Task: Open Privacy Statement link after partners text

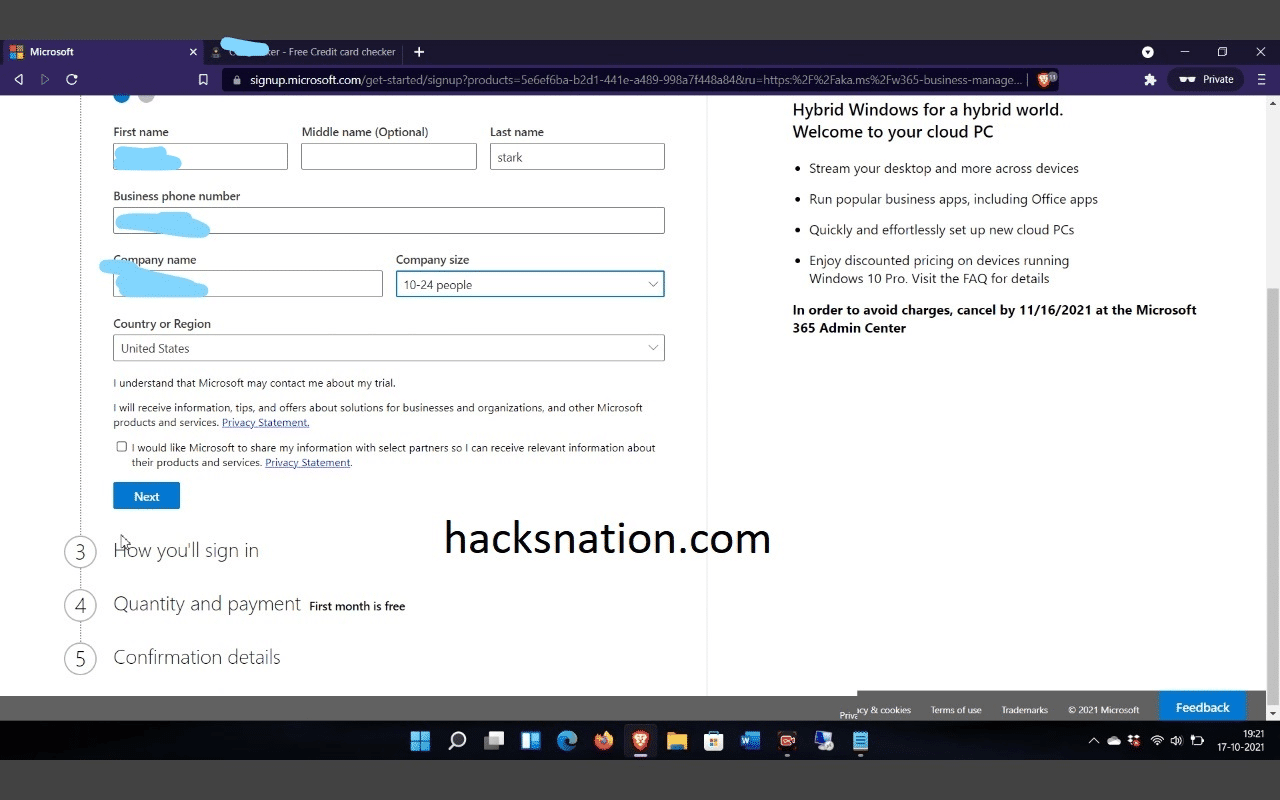Action: click(308, 463)
